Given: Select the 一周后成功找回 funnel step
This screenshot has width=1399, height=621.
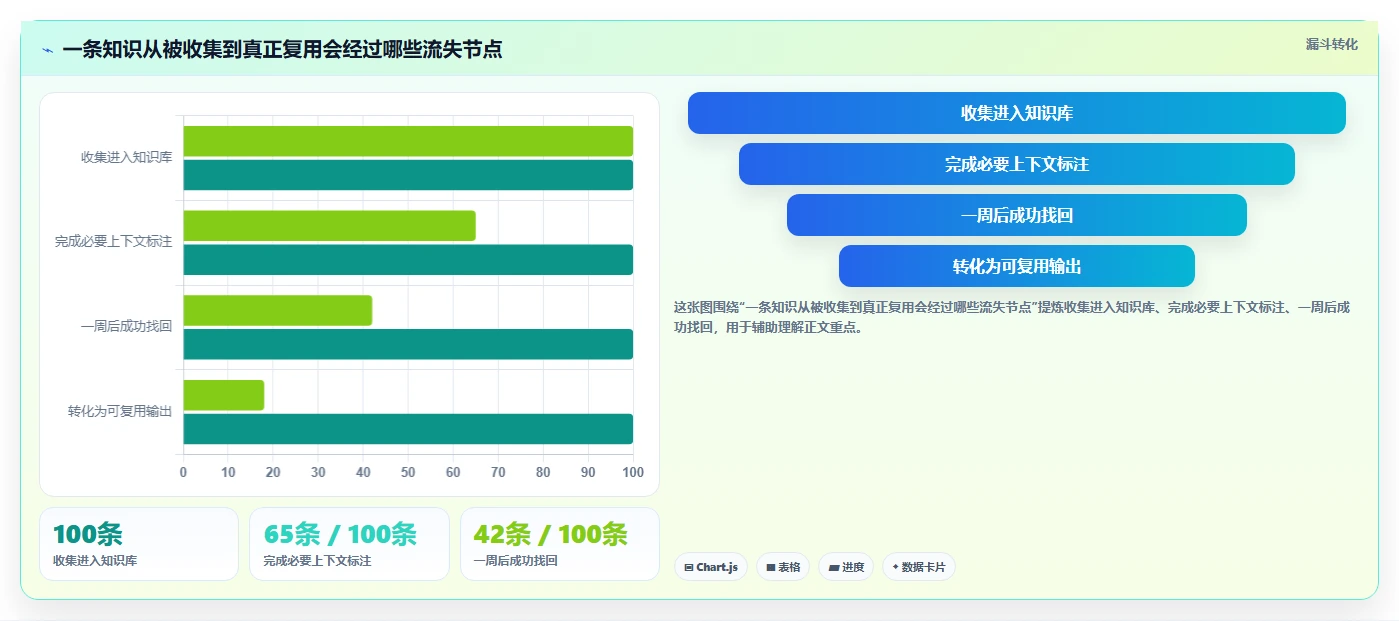Looking at the screenshot, I should (x=1016, y=215).
